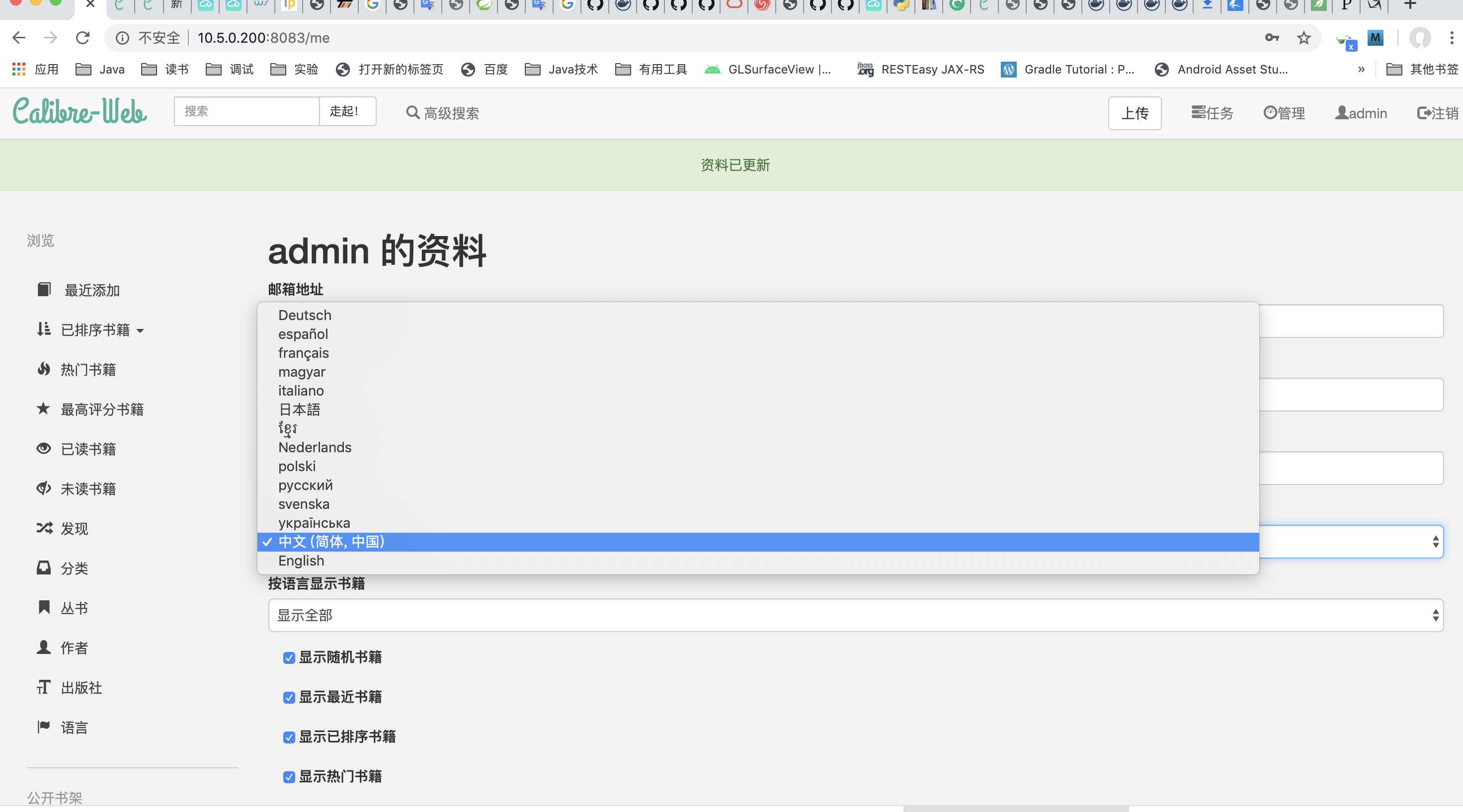Open the admin account menu
Image resolution: width=1463 pixels, height=812 pixels.
pos(1361,113)
